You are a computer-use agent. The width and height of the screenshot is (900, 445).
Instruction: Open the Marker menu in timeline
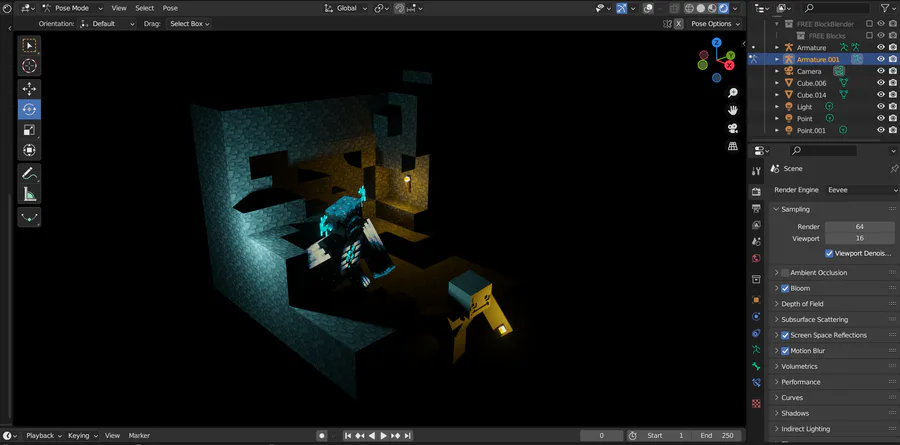(139, 436)
